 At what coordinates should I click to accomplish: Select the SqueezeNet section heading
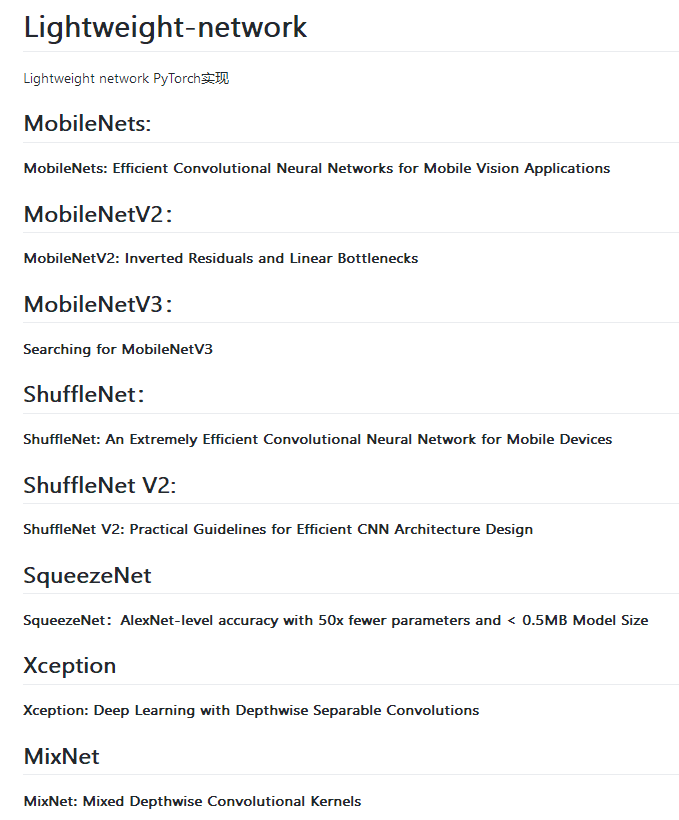87,575
